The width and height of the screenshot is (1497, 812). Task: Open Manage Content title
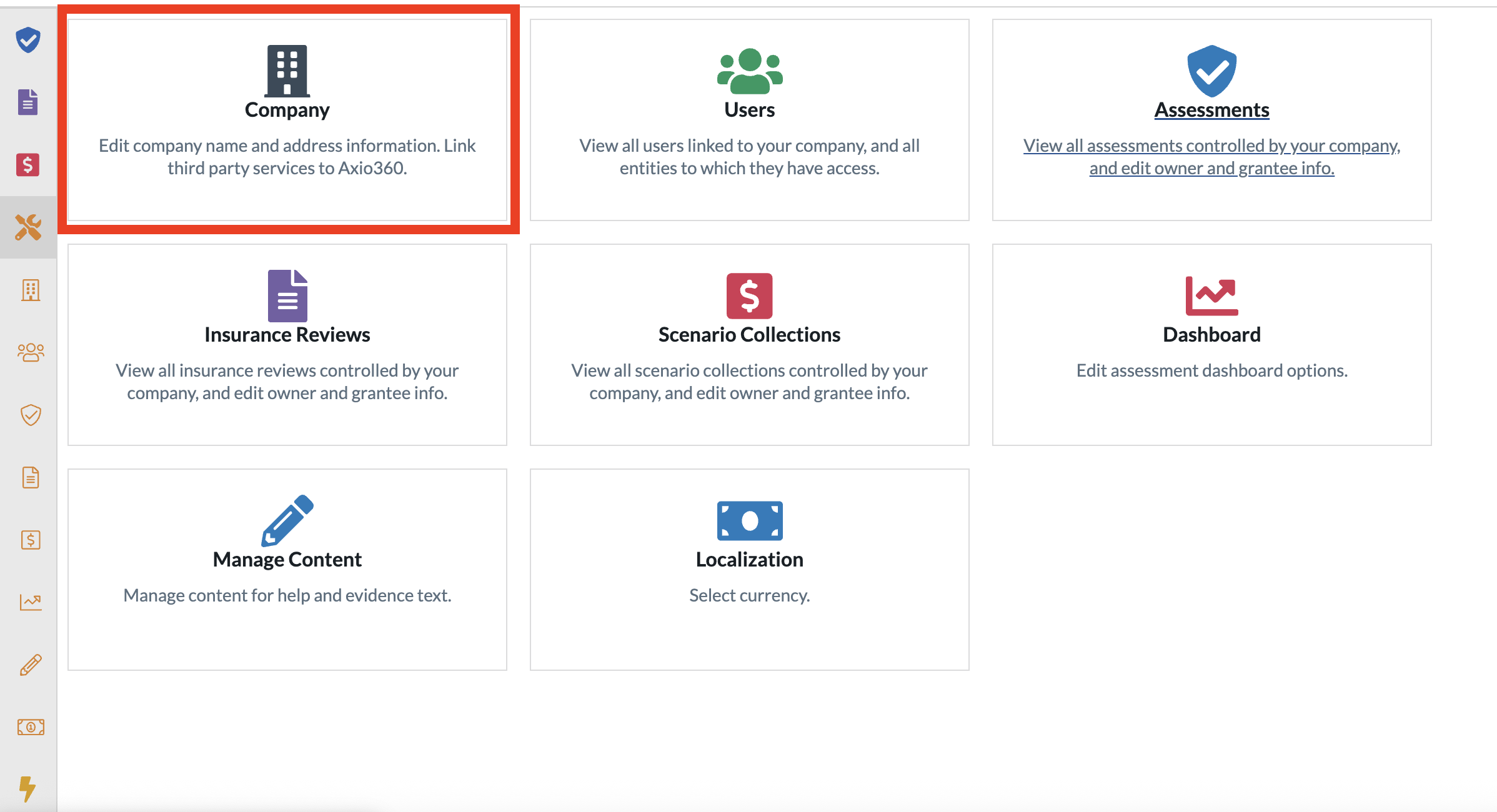point(287,560)
